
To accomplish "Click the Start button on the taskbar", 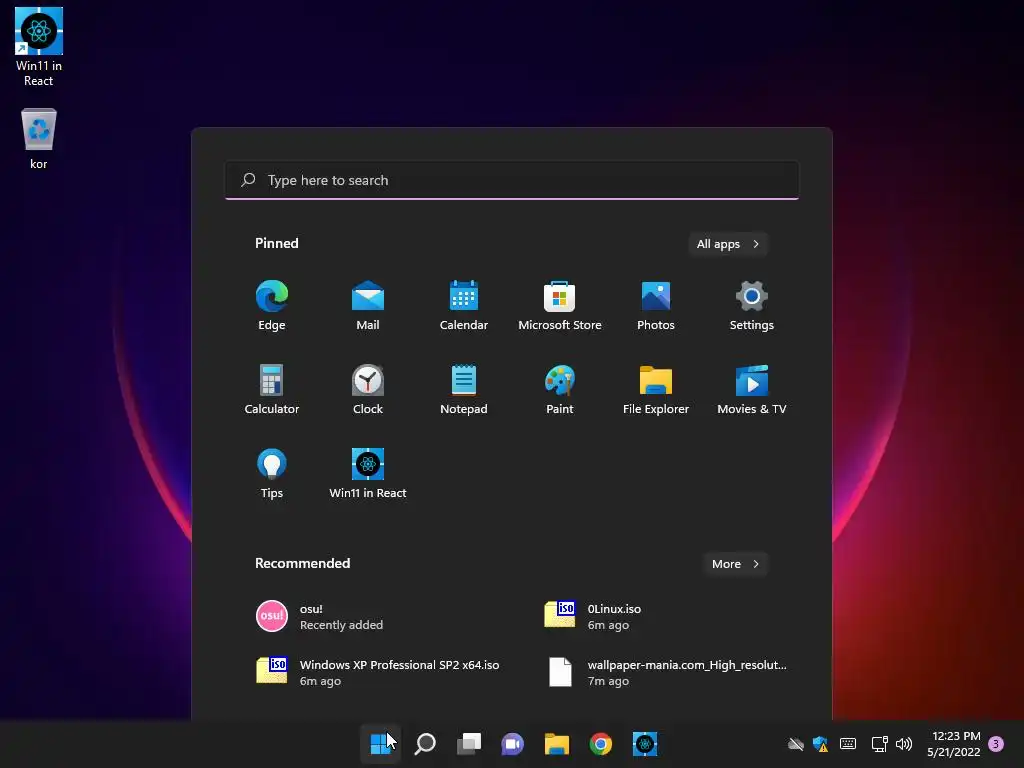I will (381, 744).
